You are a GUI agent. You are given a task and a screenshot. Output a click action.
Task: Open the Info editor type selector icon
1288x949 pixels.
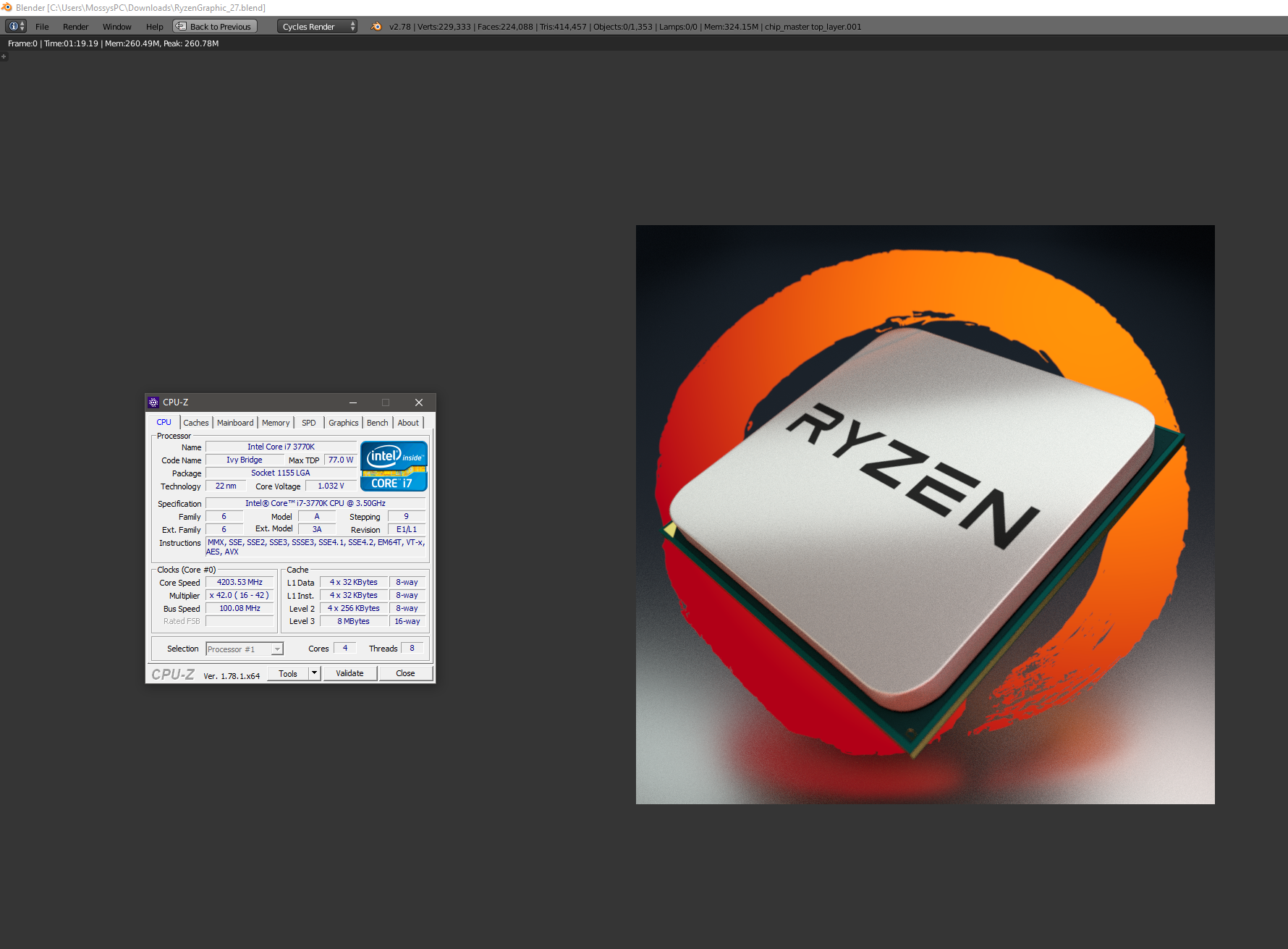pyautogui.click(x=16, y=26)
